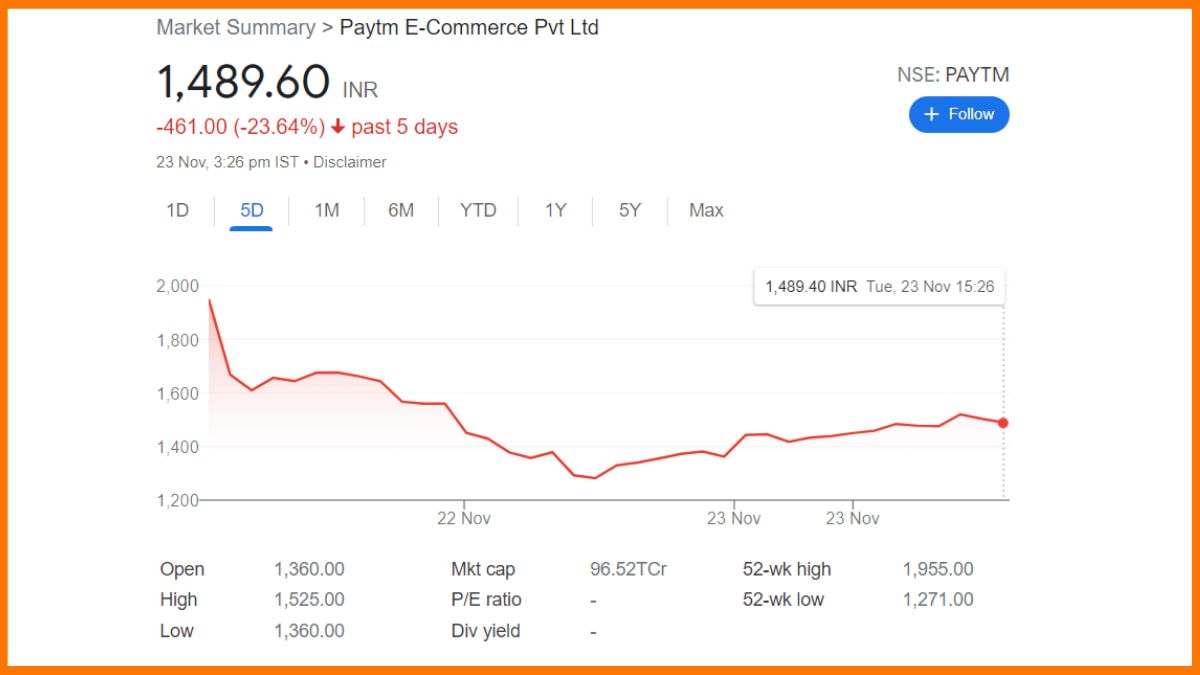Switch to the 1M chart tab
This screenshot has width=1200, height=675.
click(x=326, y=210)
